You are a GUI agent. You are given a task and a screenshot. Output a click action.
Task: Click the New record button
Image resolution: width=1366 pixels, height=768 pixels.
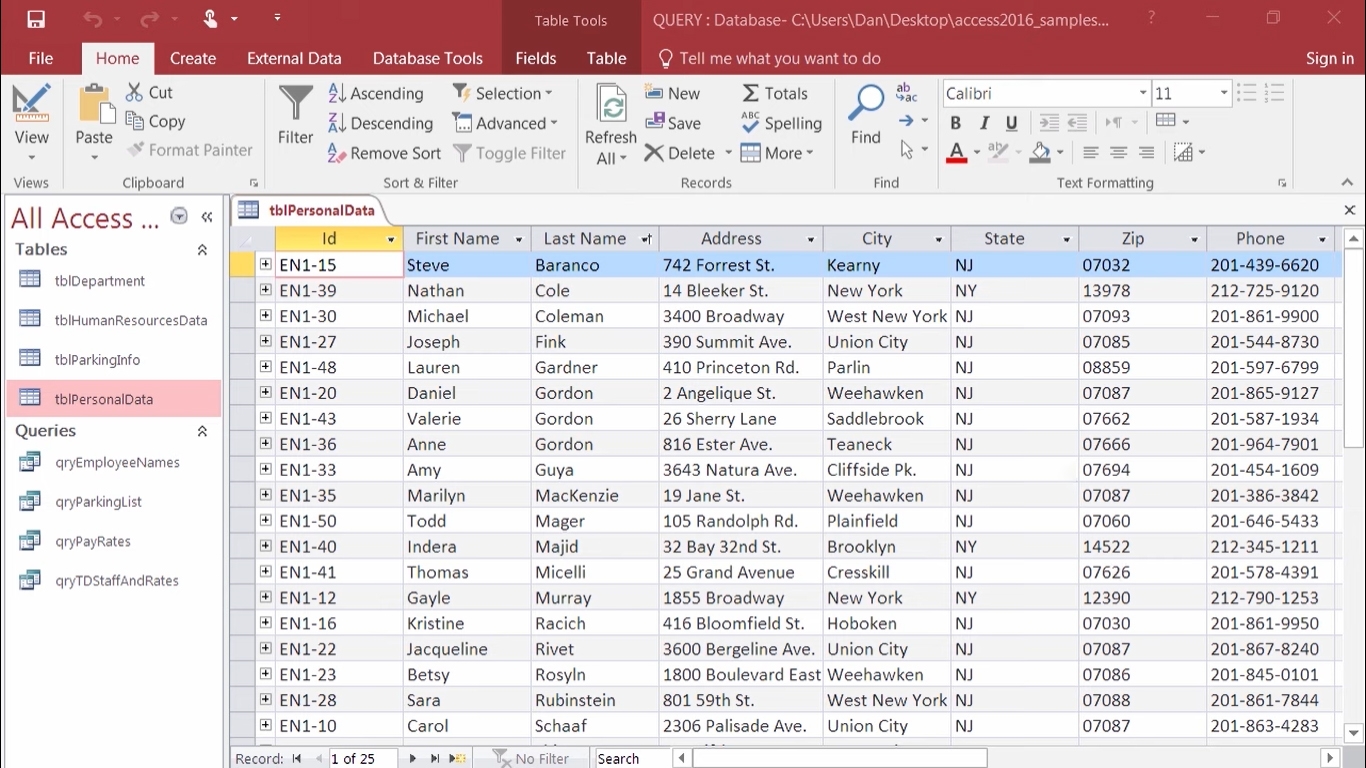coord(671,93)
